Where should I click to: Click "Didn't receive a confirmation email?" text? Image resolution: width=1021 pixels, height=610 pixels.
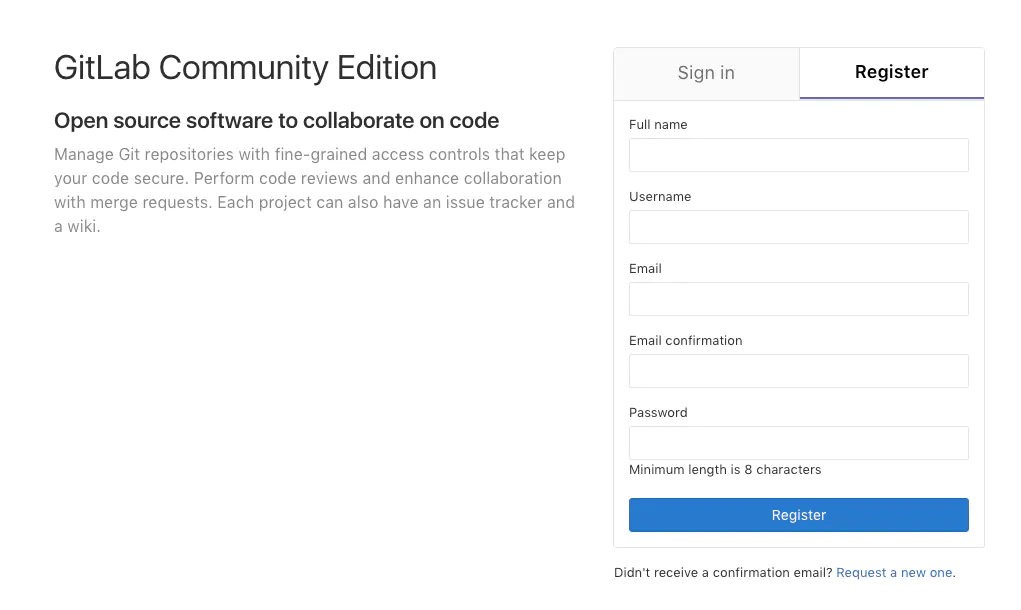(723, 573)
